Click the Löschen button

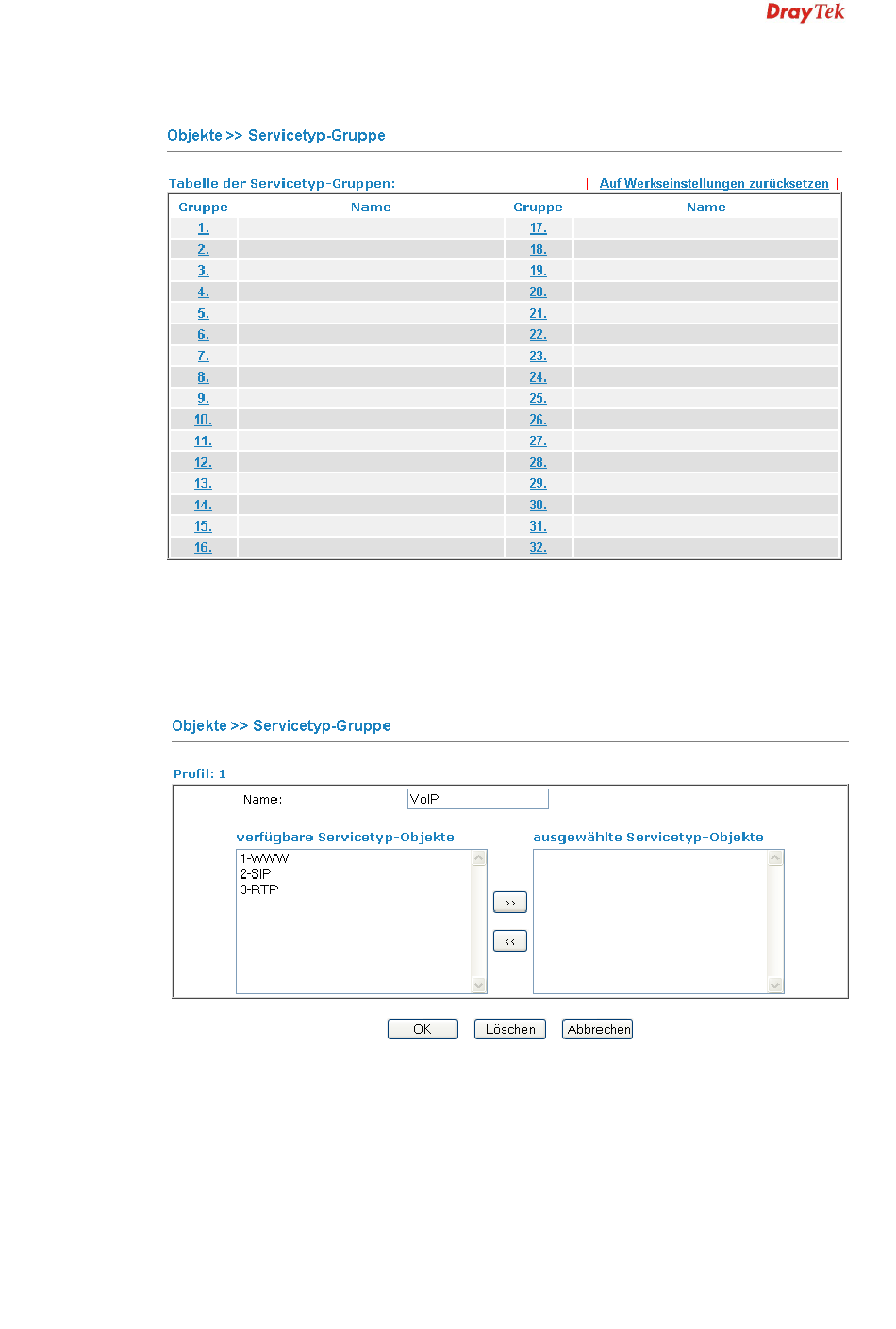coord(509,1029)
